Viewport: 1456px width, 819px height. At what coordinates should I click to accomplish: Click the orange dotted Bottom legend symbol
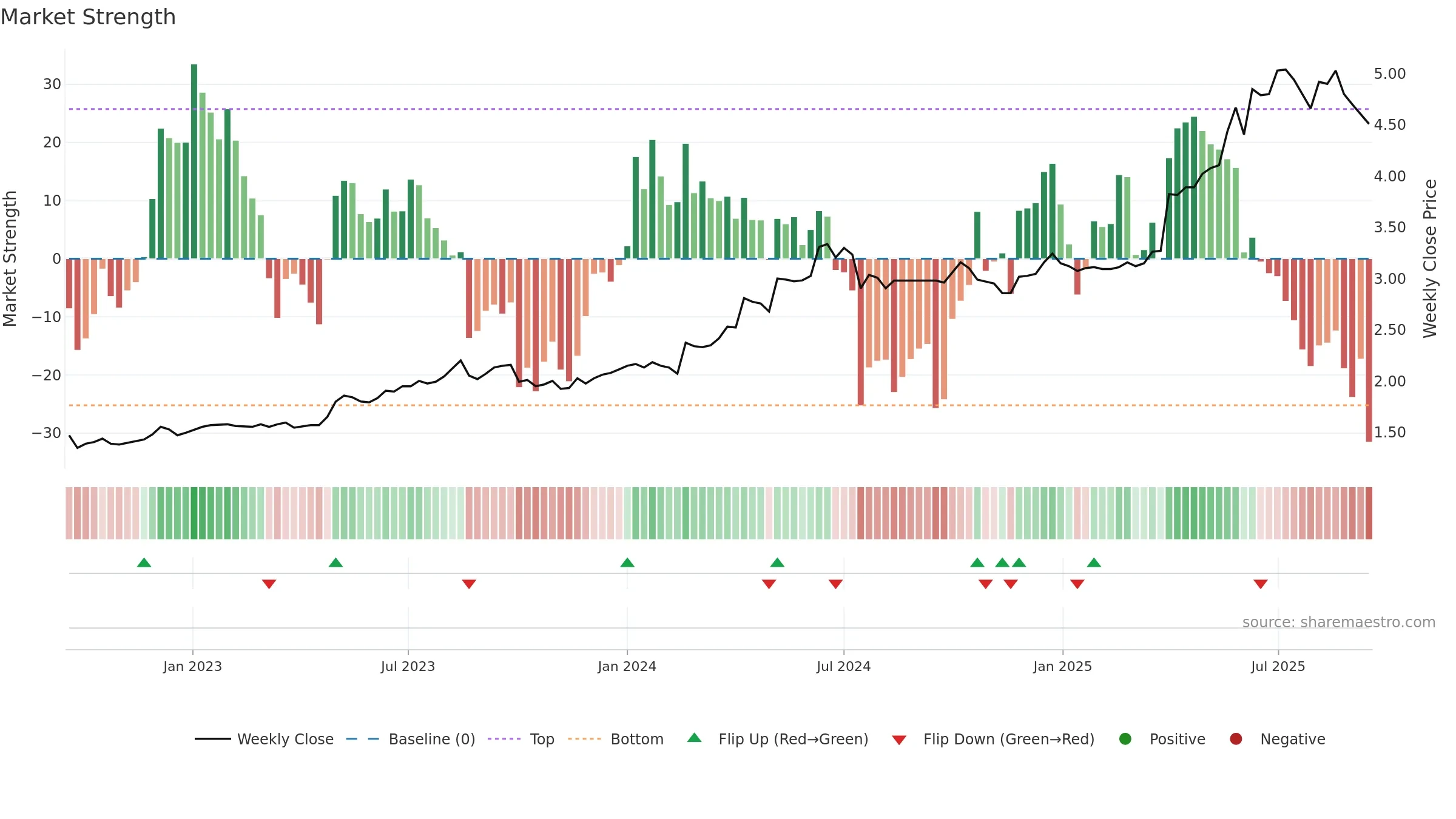584,739
